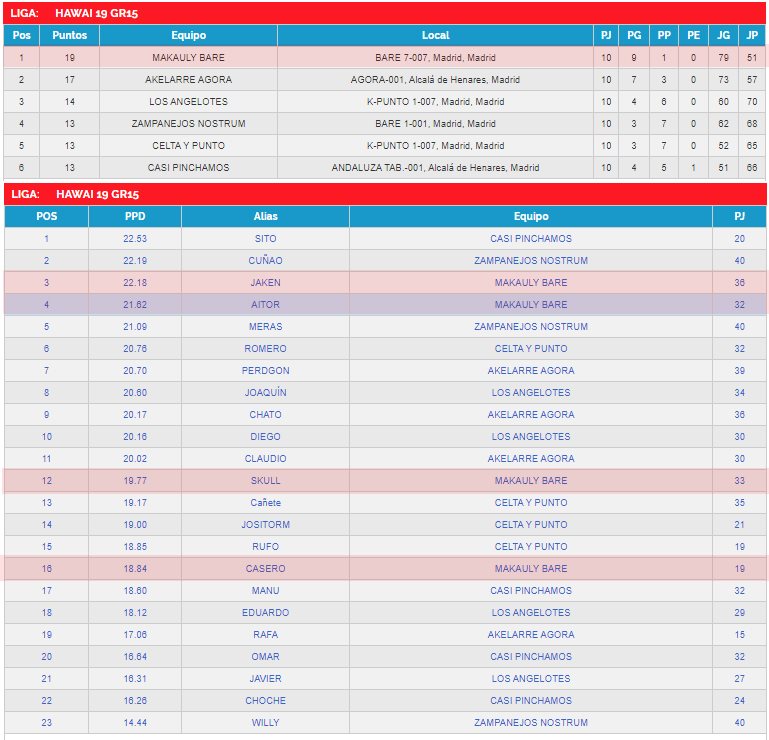769x740 pixels.
Task: Click AKELARRE AGORA team in RAFA's row
Action: (531, 635)
